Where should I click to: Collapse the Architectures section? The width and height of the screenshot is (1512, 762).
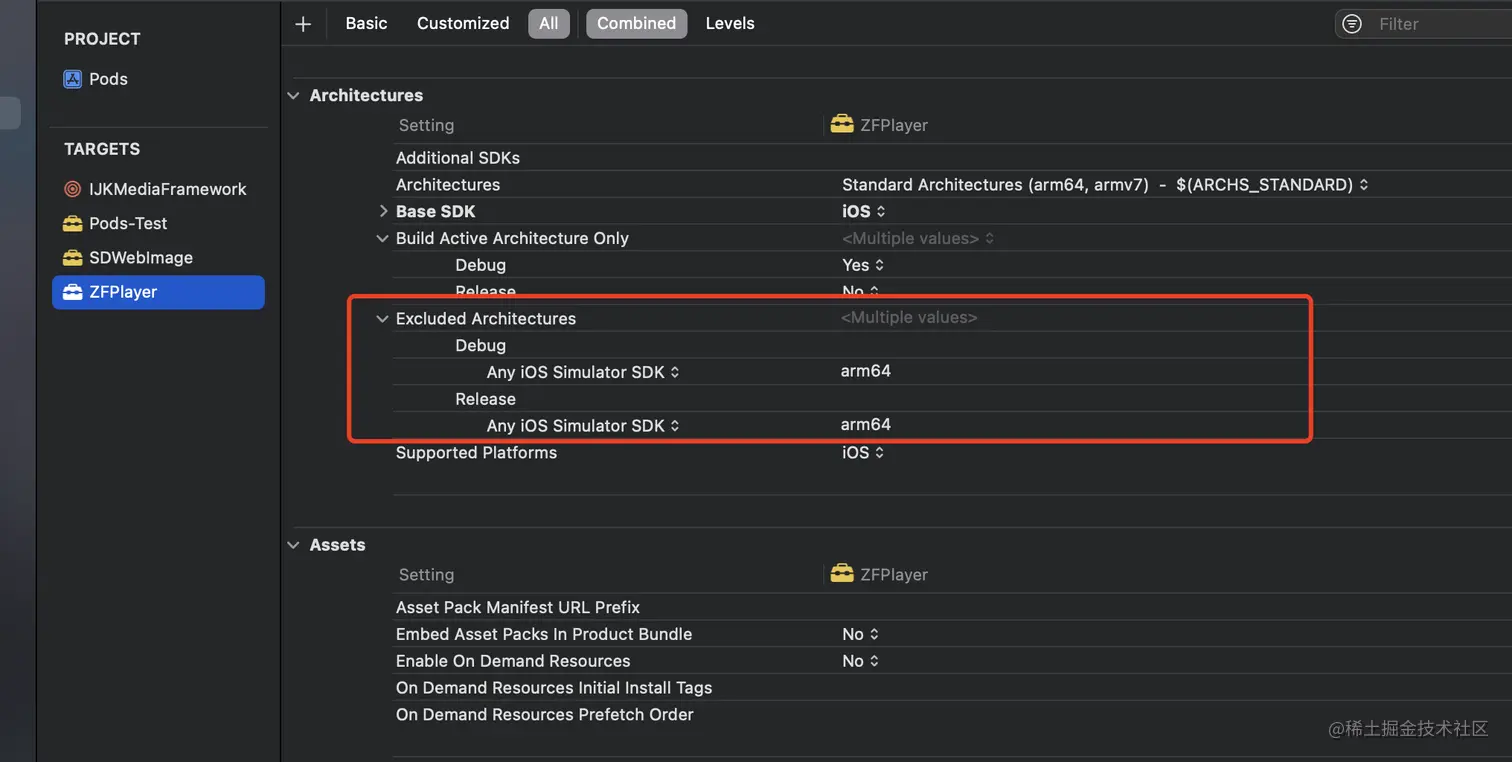click(293, 96)
